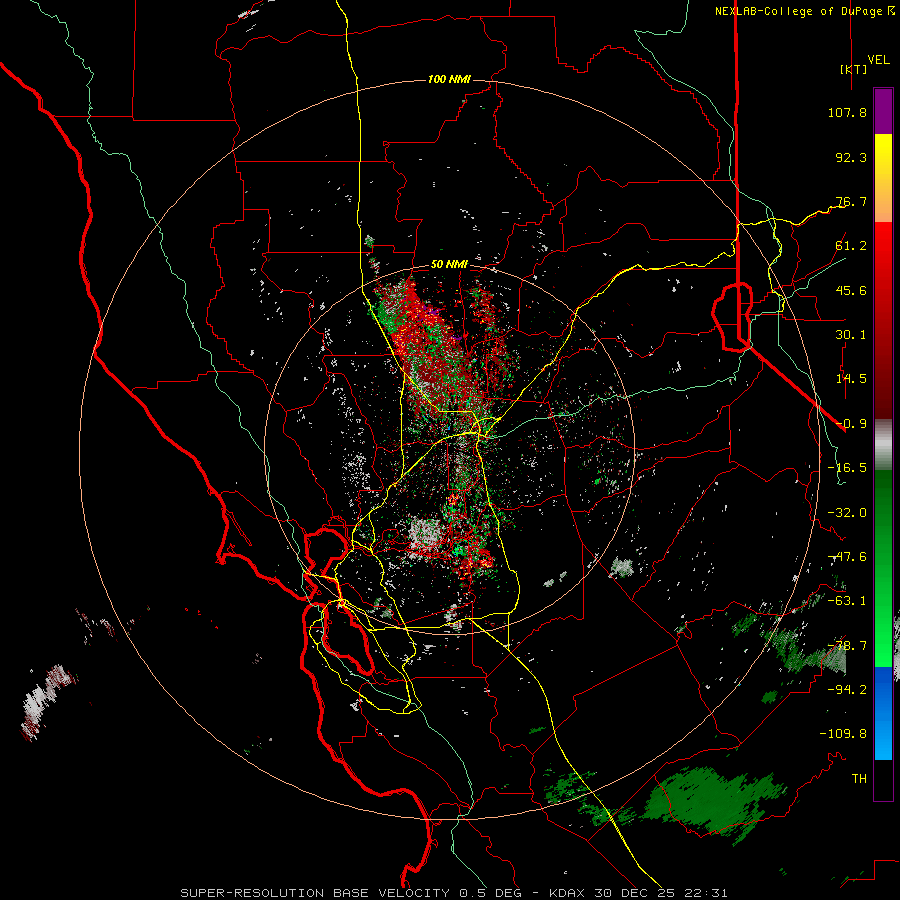Viewport: 900px width, 900px height.
Task: Click the 61.2 velocity scale value
Action: 851,246
